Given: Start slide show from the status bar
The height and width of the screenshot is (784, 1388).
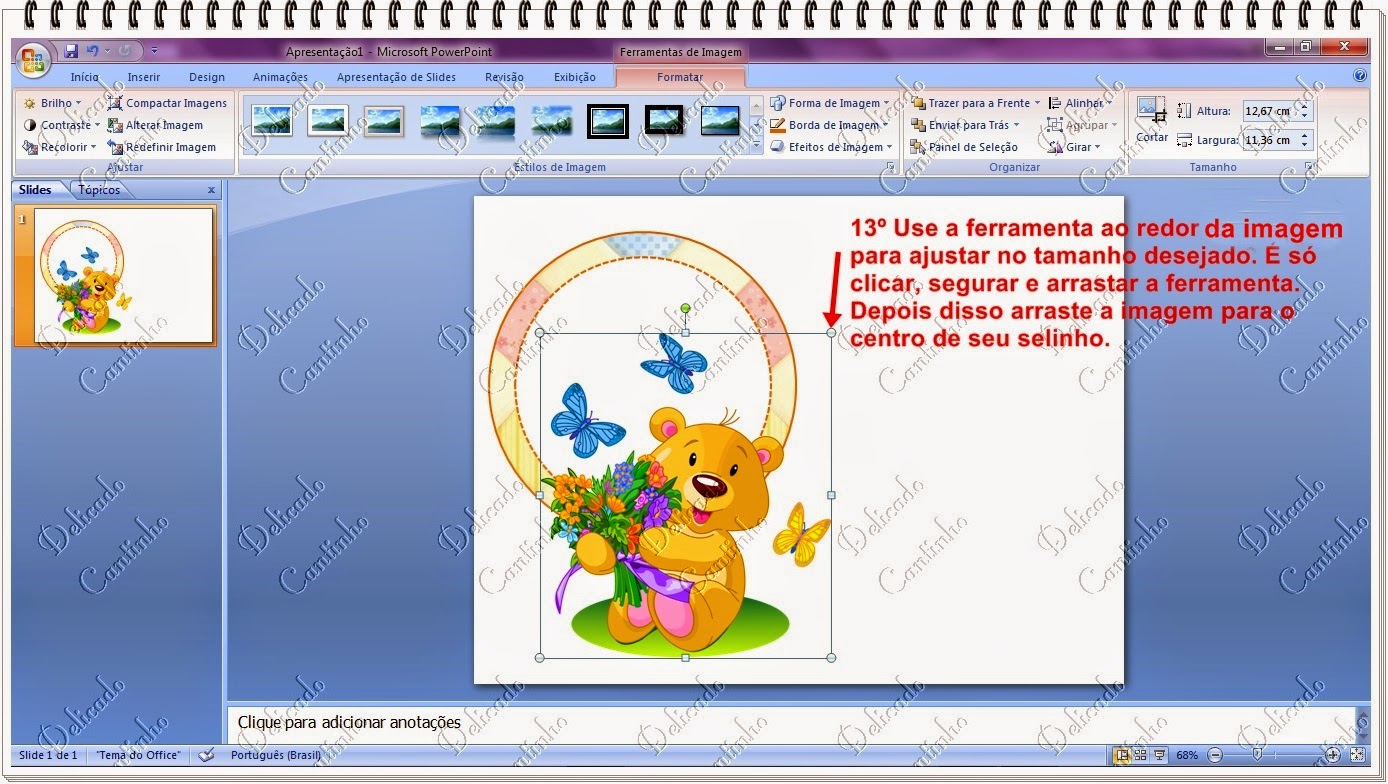Looking at the screenshot, I should point(1160,755).
